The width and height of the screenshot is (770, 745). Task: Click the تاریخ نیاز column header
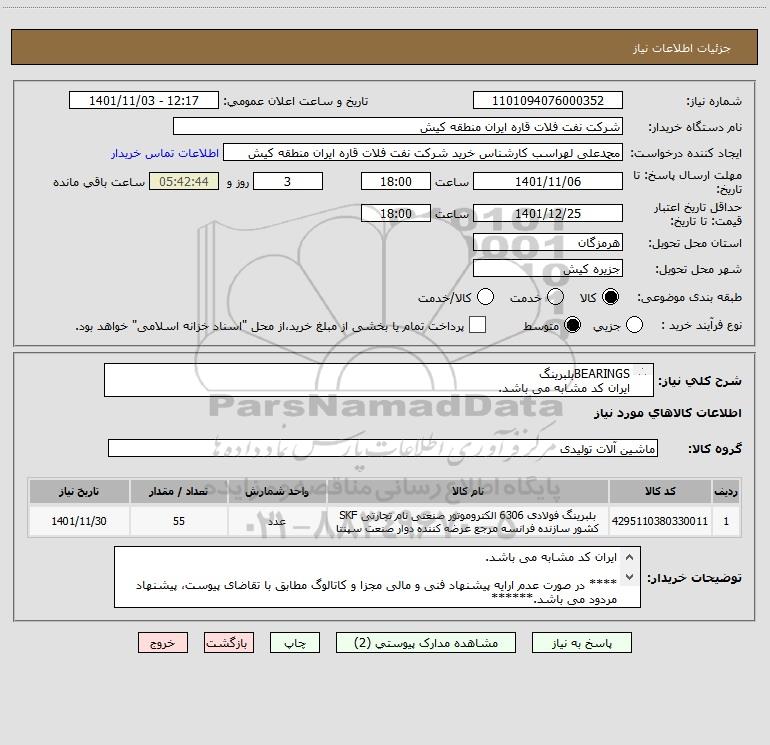point(79,491)
